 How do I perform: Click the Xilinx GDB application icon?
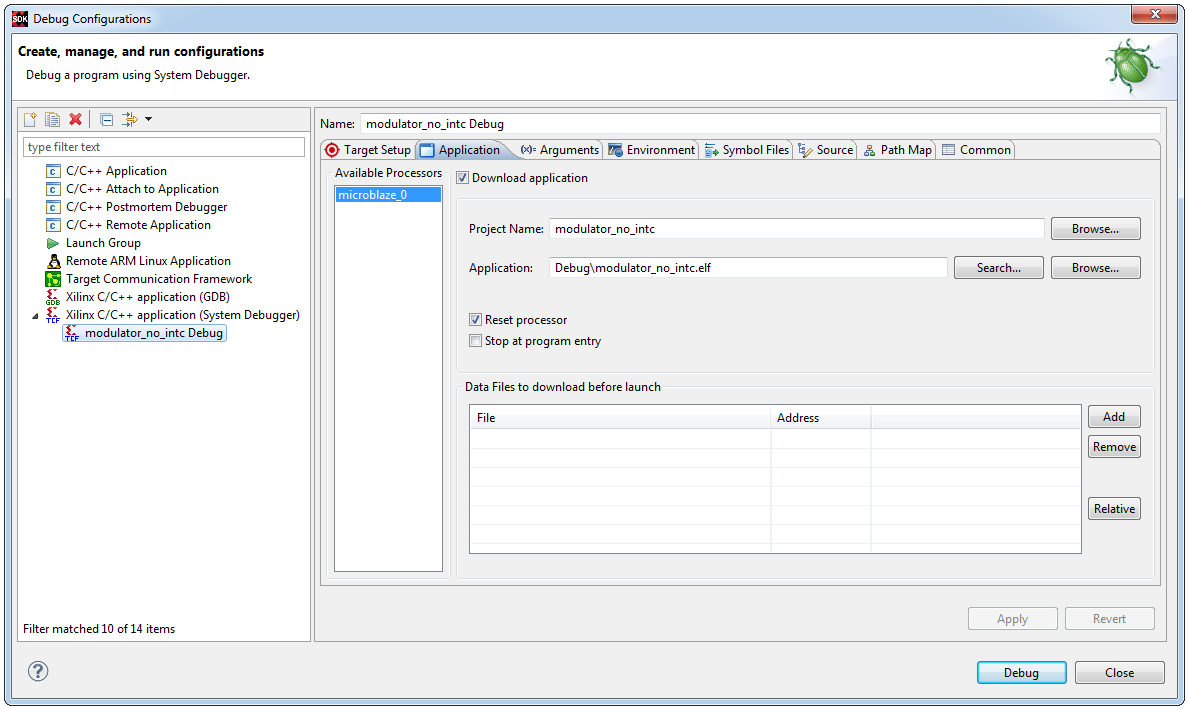(52, 297)
